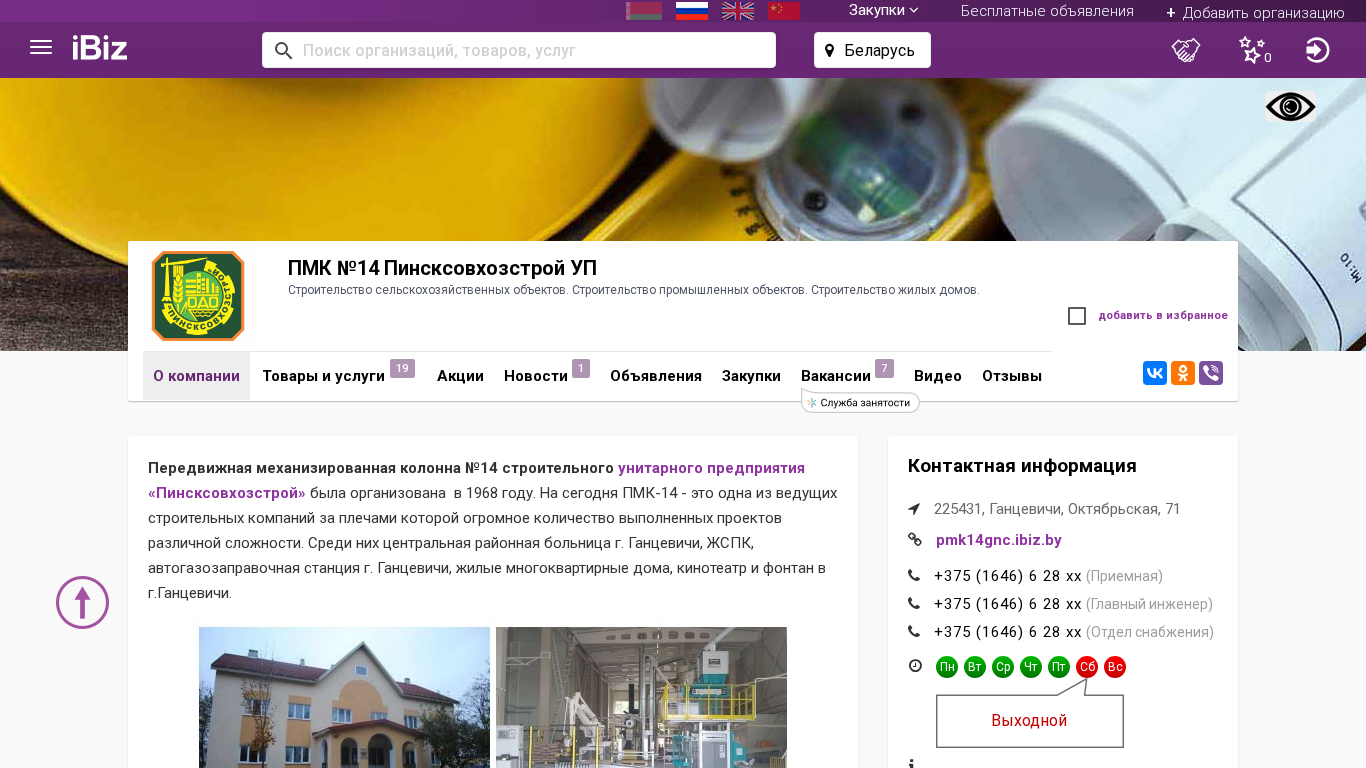Toggle accessibility eye icon

[x=1290, y=107]
